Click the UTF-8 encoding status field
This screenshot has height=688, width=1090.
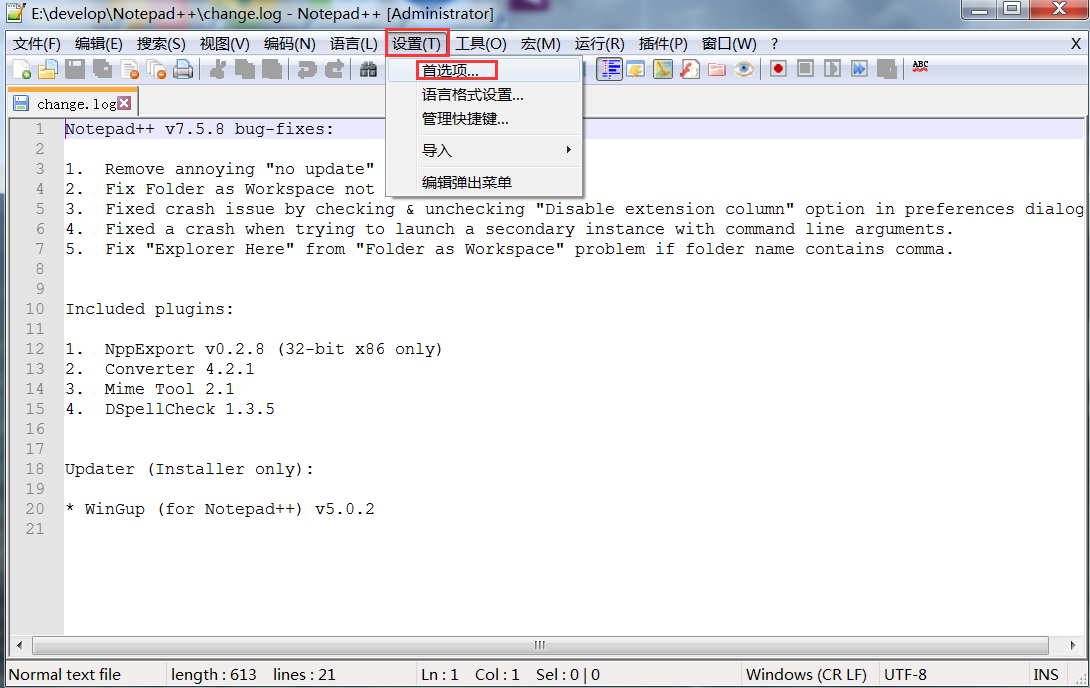tap(954, 675)
